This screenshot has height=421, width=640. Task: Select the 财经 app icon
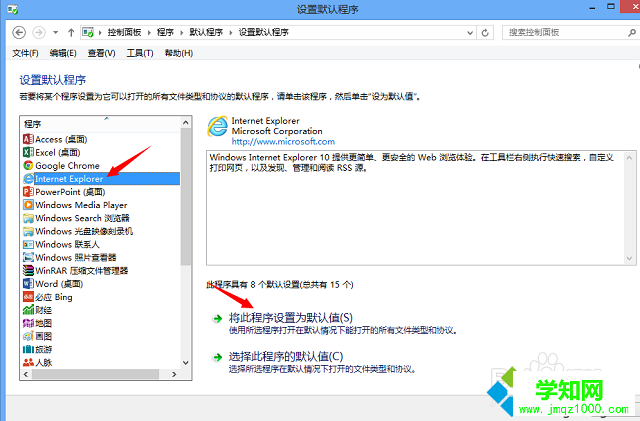click(x=28, y=310)
